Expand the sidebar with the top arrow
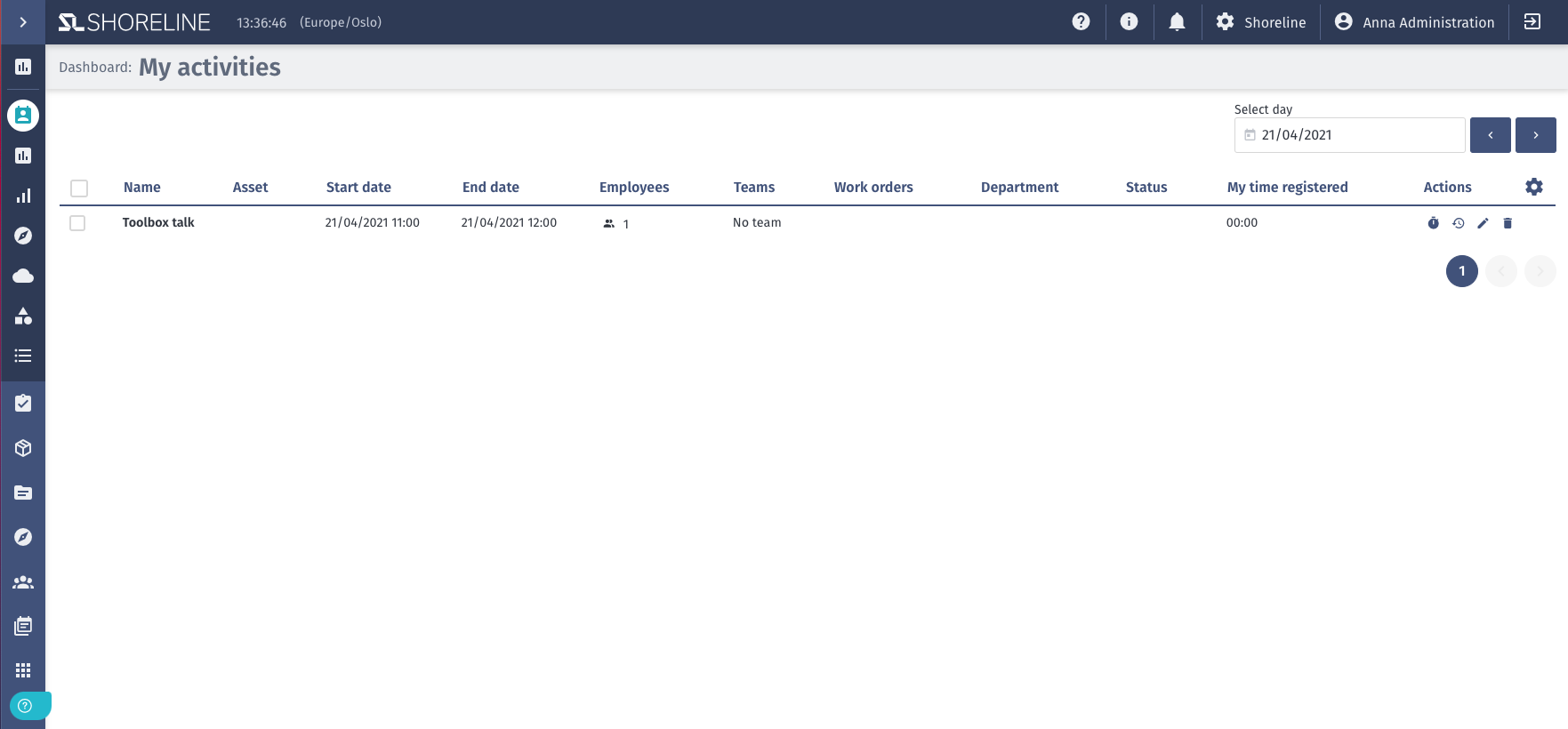The height and width of the screenshot is (729, 1568). [x=23, y=22]
